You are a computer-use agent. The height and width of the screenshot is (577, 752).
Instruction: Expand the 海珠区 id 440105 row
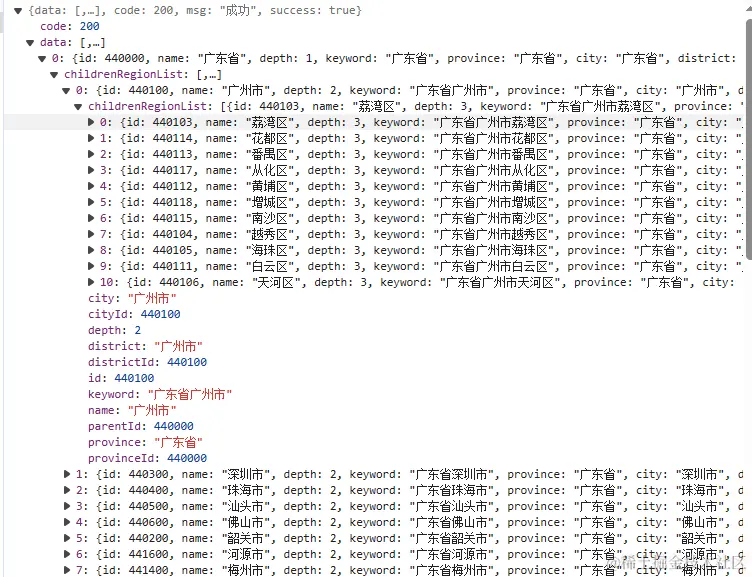91,250
